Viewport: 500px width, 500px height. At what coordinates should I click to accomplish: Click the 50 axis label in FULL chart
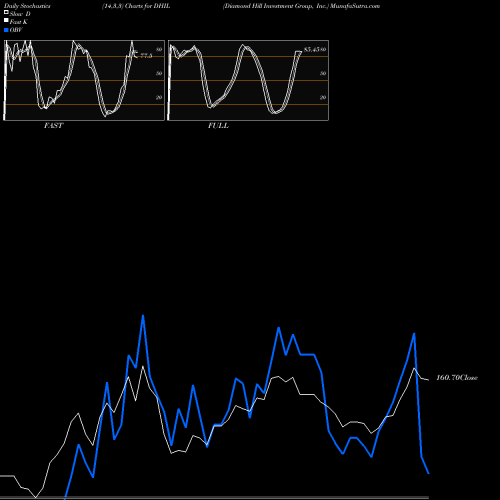tap(323, 73)
